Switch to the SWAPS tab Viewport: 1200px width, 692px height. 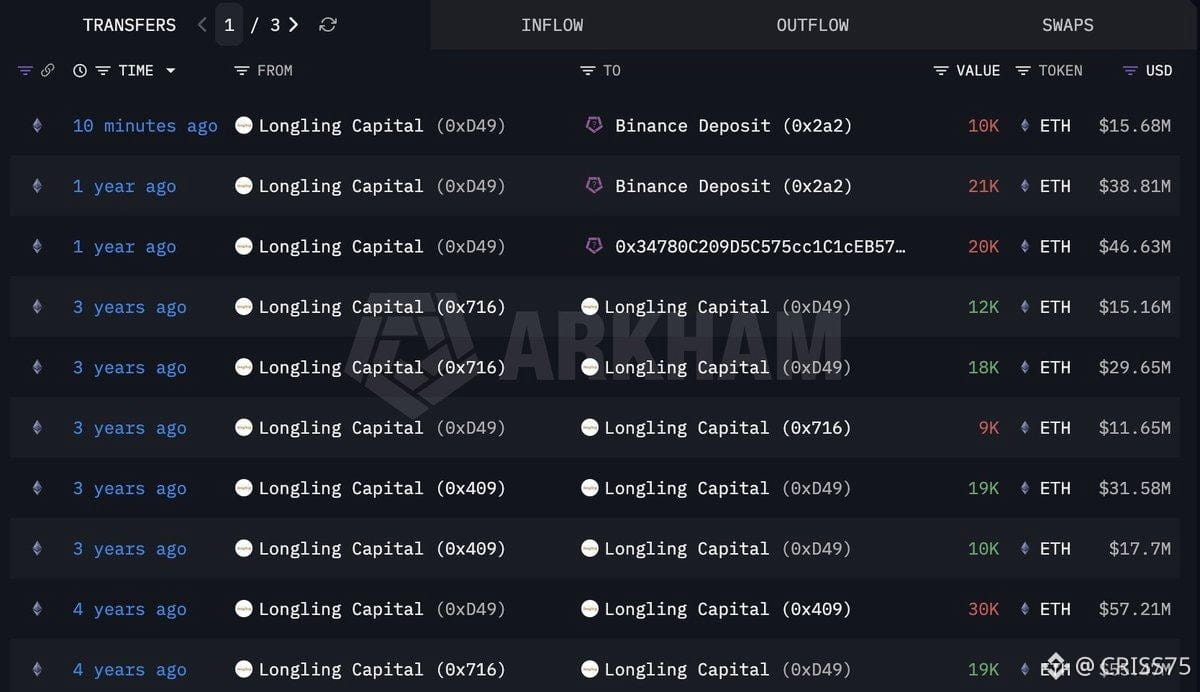(x=1067, y=25)
